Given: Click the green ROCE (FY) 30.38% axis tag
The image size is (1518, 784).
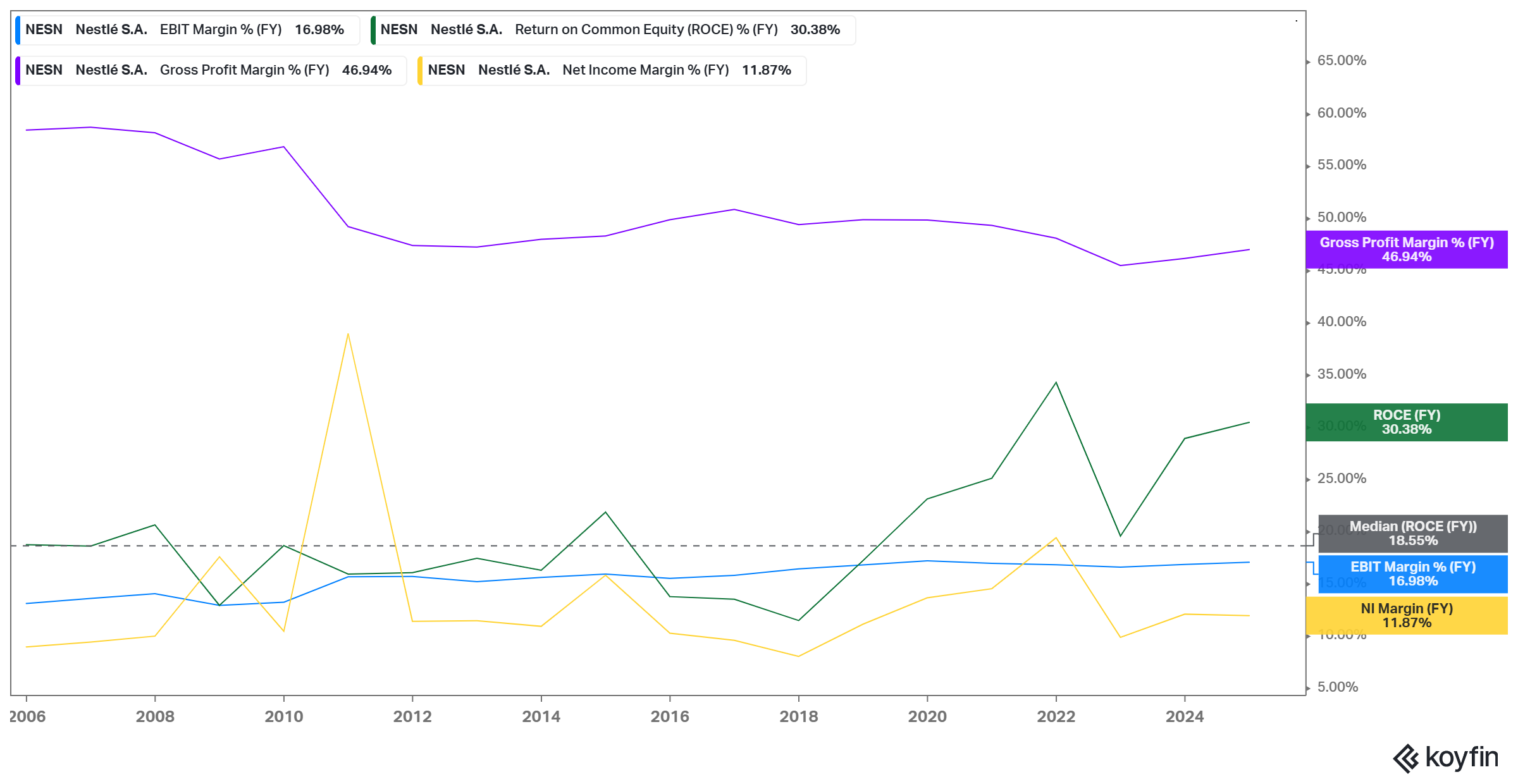Looking at the screenshot, I should click(1407, 422).
